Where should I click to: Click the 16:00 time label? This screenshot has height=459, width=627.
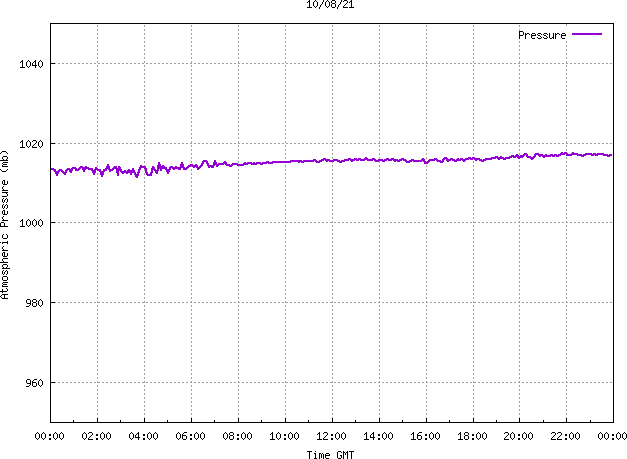(x=425, y=436)
